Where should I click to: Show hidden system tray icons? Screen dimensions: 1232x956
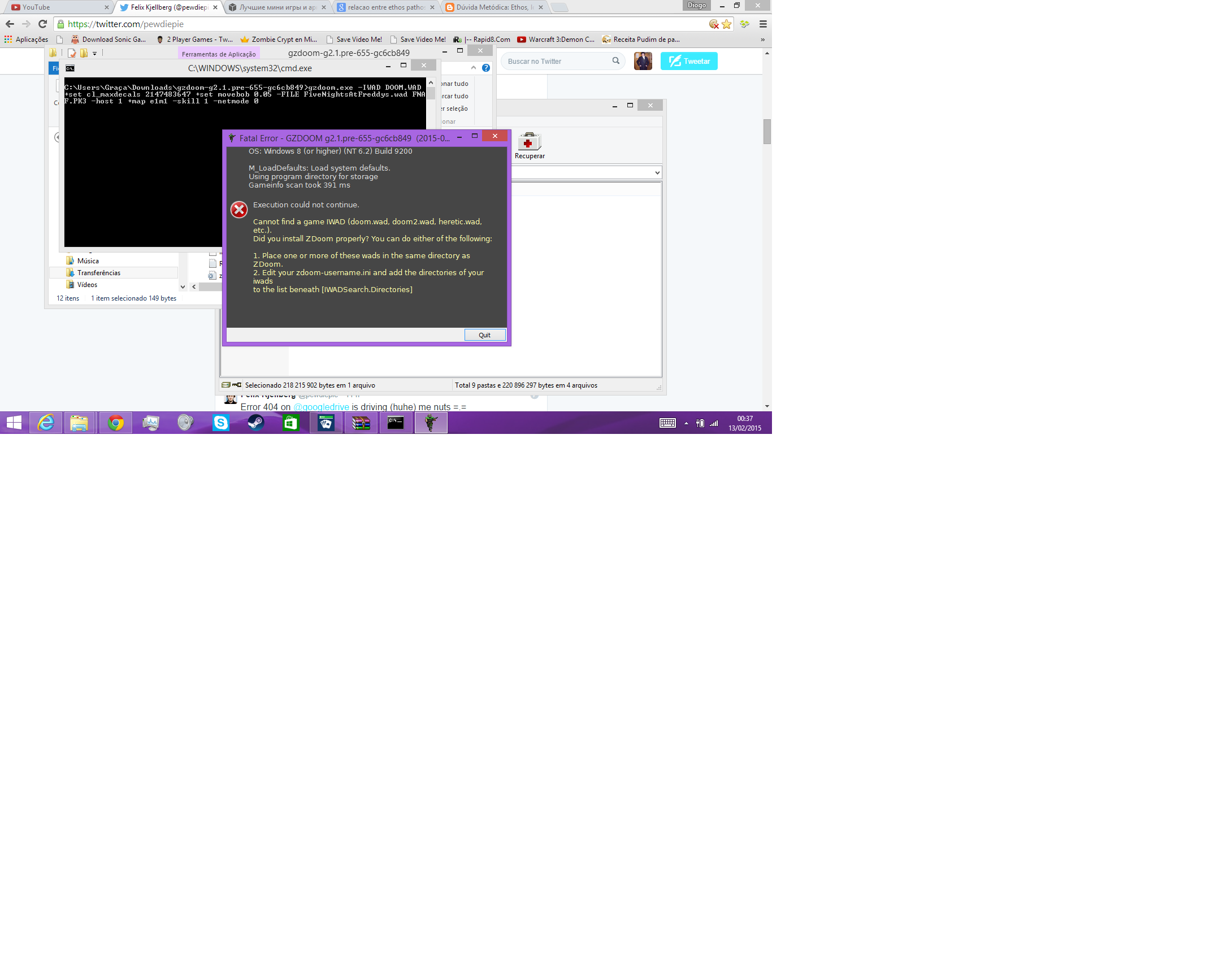686,423
